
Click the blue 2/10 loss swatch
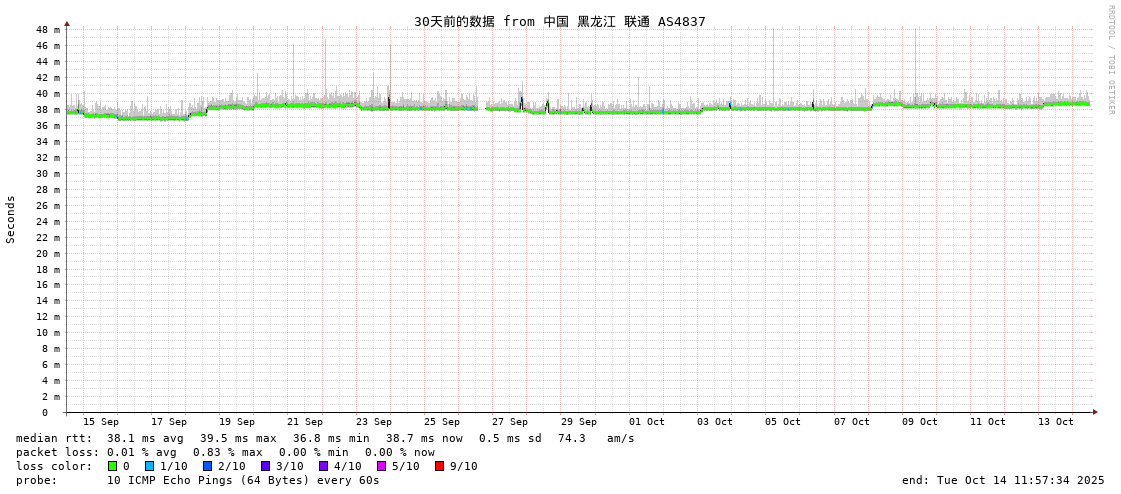click(207, 466)
